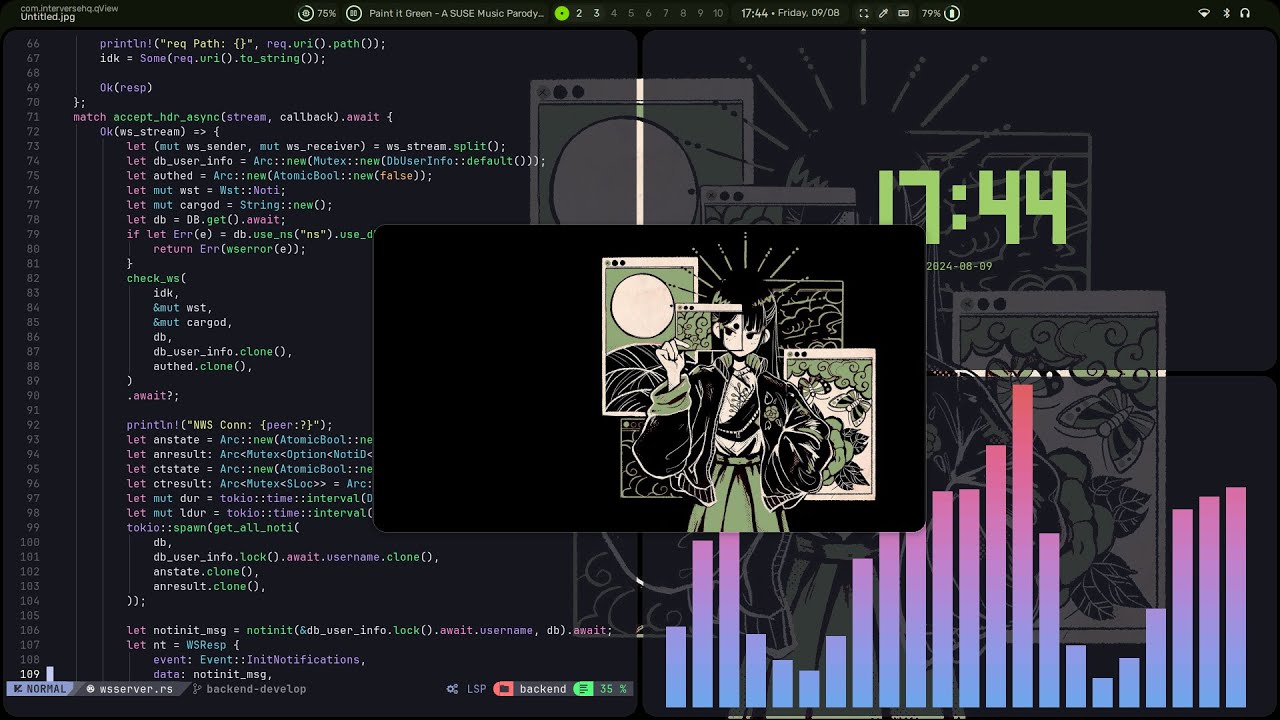Click the CPU usage icon showing 75%
The image size is (1280, 720).
pyautogui.click(x=306, y=13)
